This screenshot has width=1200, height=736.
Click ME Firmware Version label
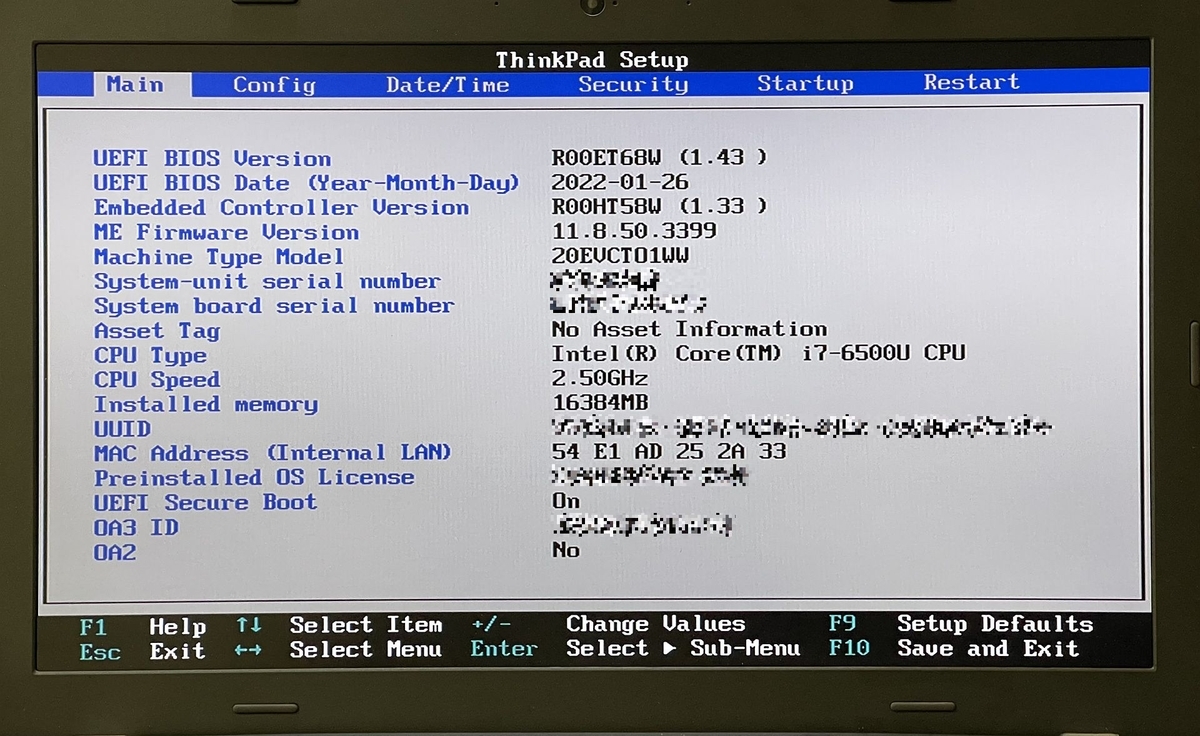(226, 232)
